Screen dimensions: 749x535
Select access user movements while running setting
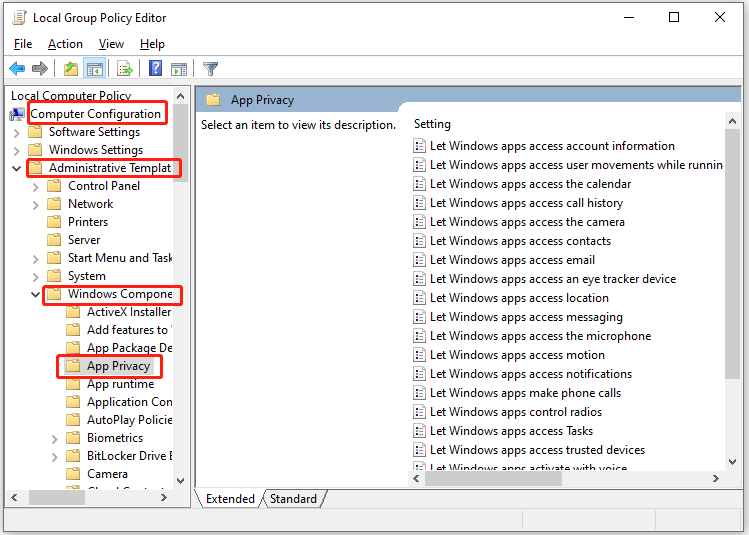click(x=576, y=165)
